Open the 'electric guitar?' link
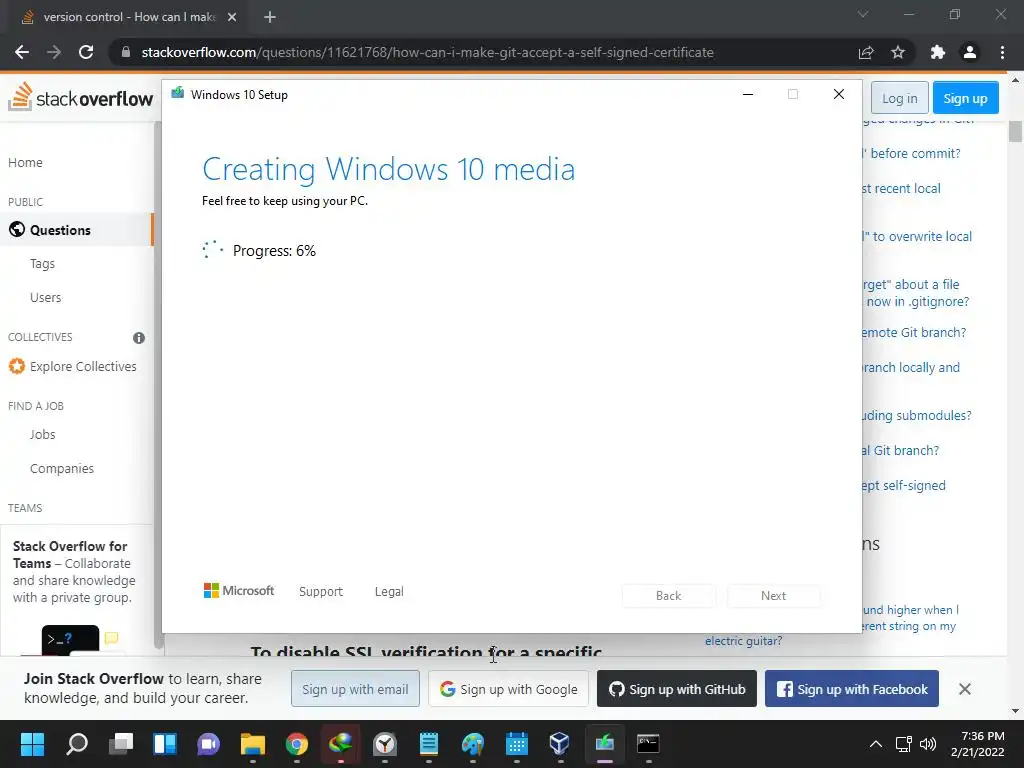1024x768 pixels. tap(743, 641)
